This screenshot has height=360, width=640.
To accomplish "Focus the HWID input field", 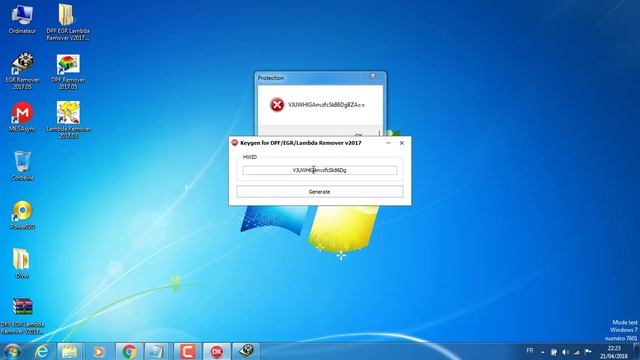I will click(320, 170).
